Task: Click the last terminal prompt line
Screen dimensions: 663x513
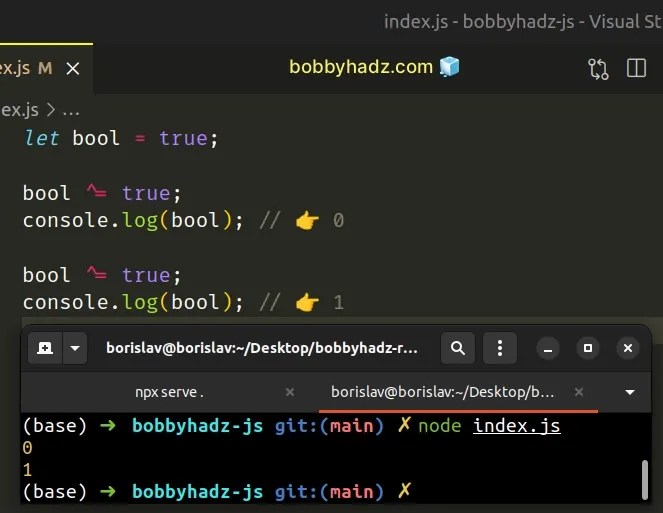Action: (x=217, y=492)
